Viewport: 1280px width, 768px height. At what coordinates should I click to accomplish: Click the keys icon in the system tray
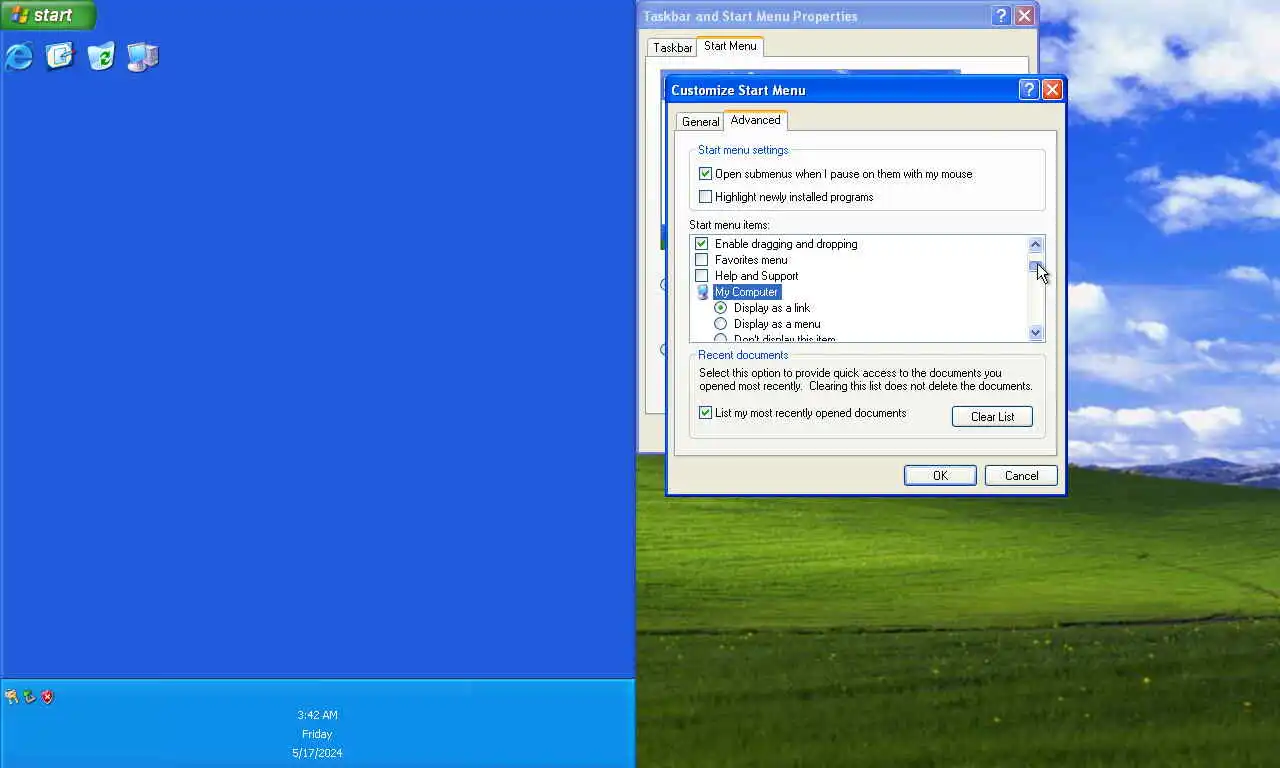pos(11,696)
